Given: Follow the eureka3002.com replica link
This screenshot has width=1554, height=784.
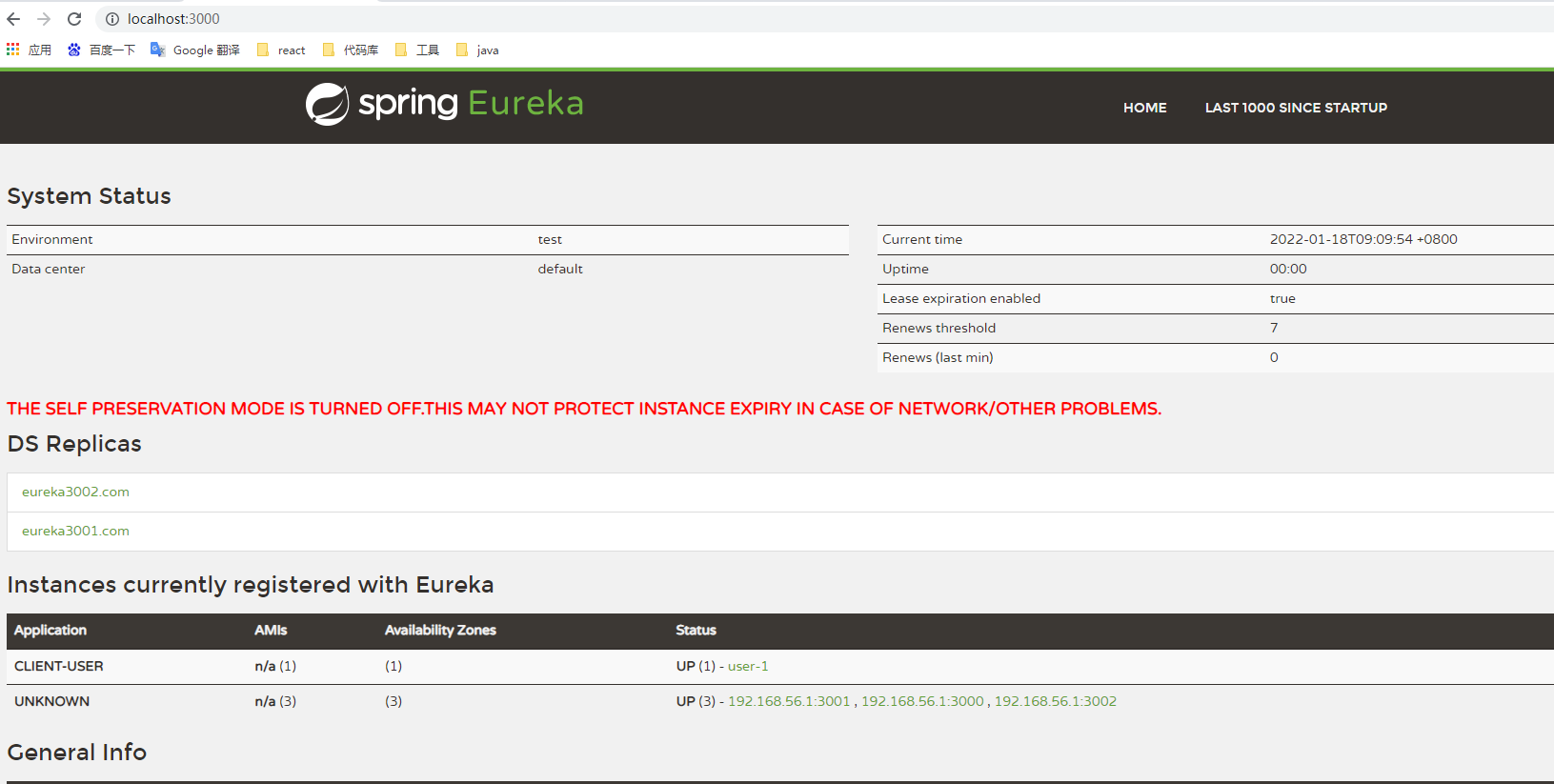Looking at the screenshot, I should (x=75, y=492).
